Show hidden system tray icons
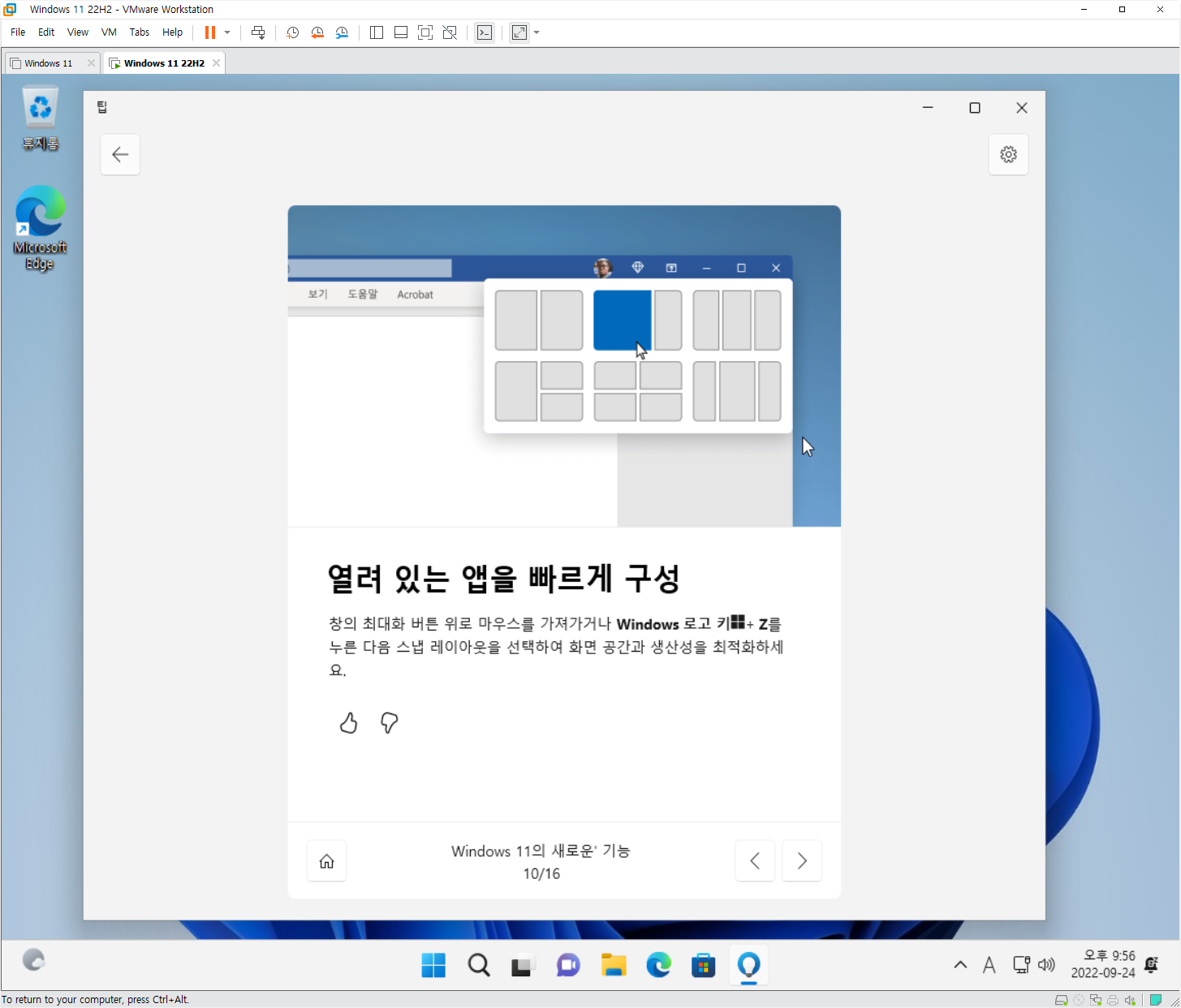Viewport: 1181px width, 1008px height. [x=960, y=965]
